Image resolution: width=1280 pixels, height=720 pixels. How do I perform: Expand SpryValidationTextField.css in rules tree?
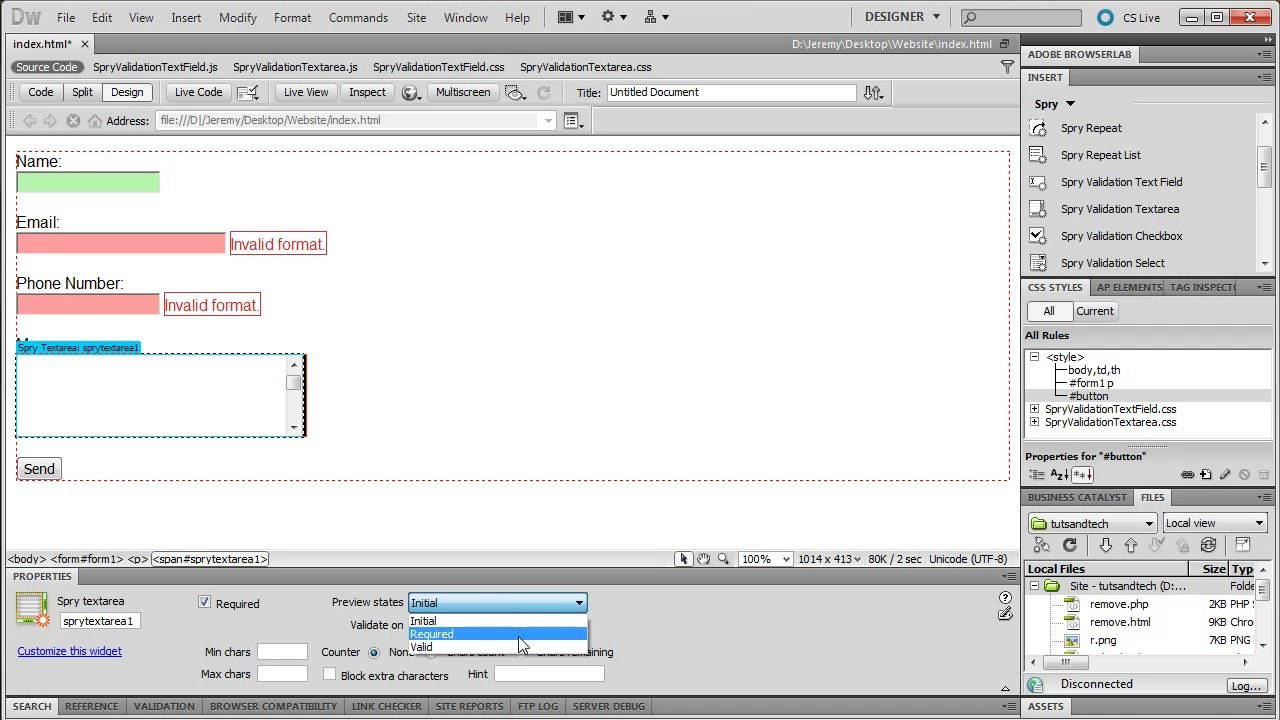(1035, 409)
